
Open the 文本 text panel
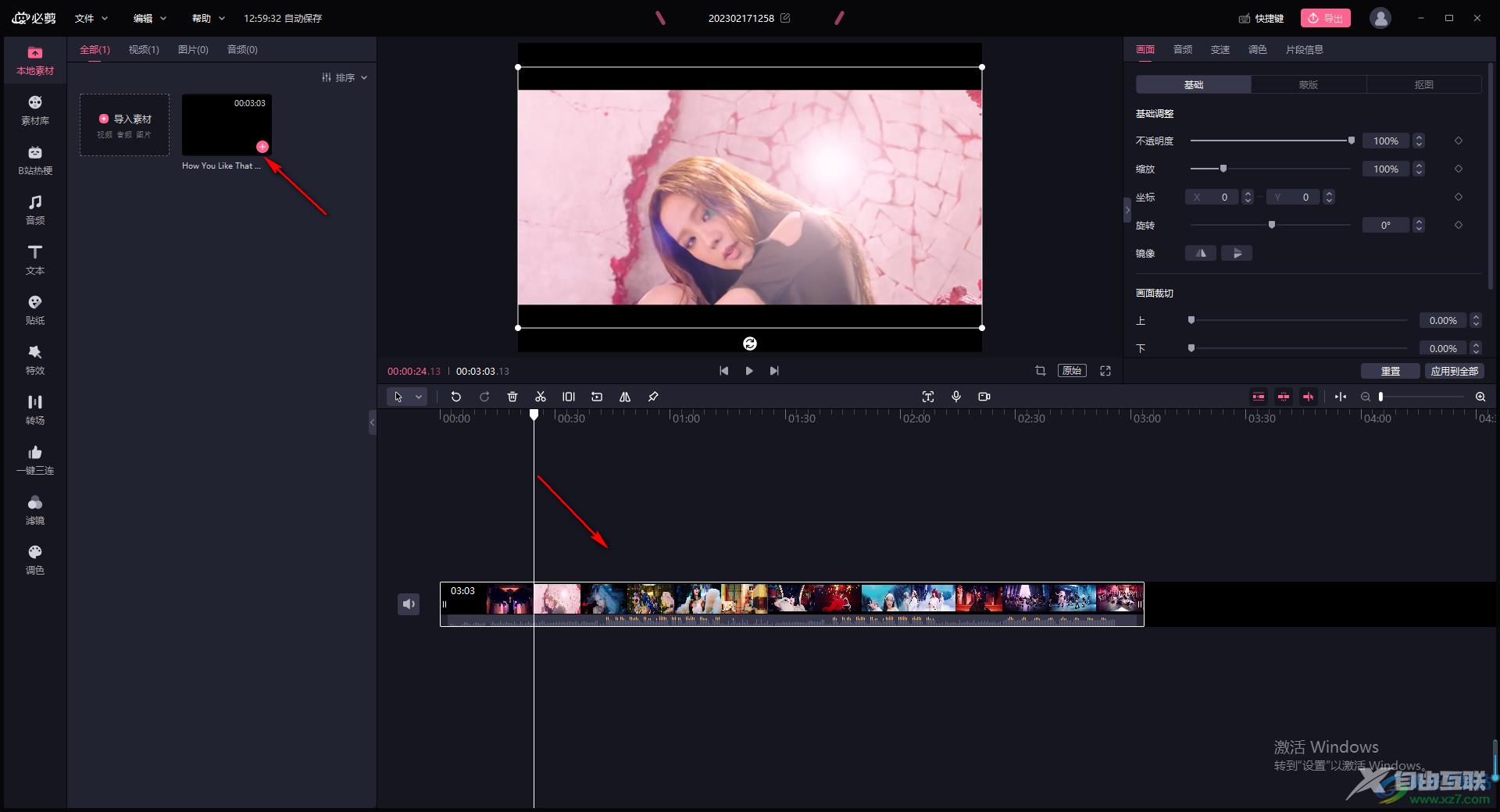(35, 261)
